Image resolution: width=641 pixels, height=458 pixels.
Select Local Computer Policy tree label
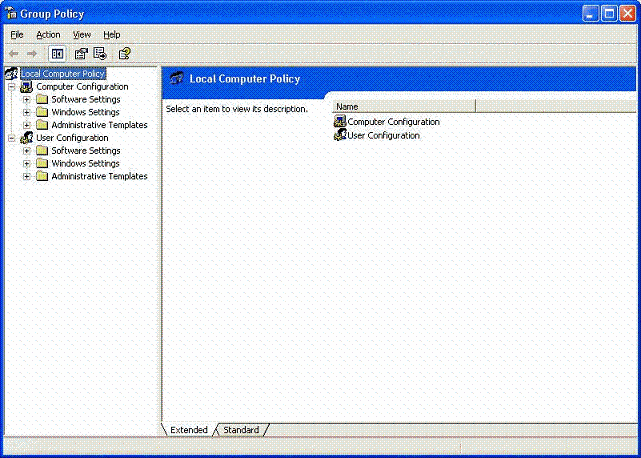pyautogui.click(x=63, y=74)
